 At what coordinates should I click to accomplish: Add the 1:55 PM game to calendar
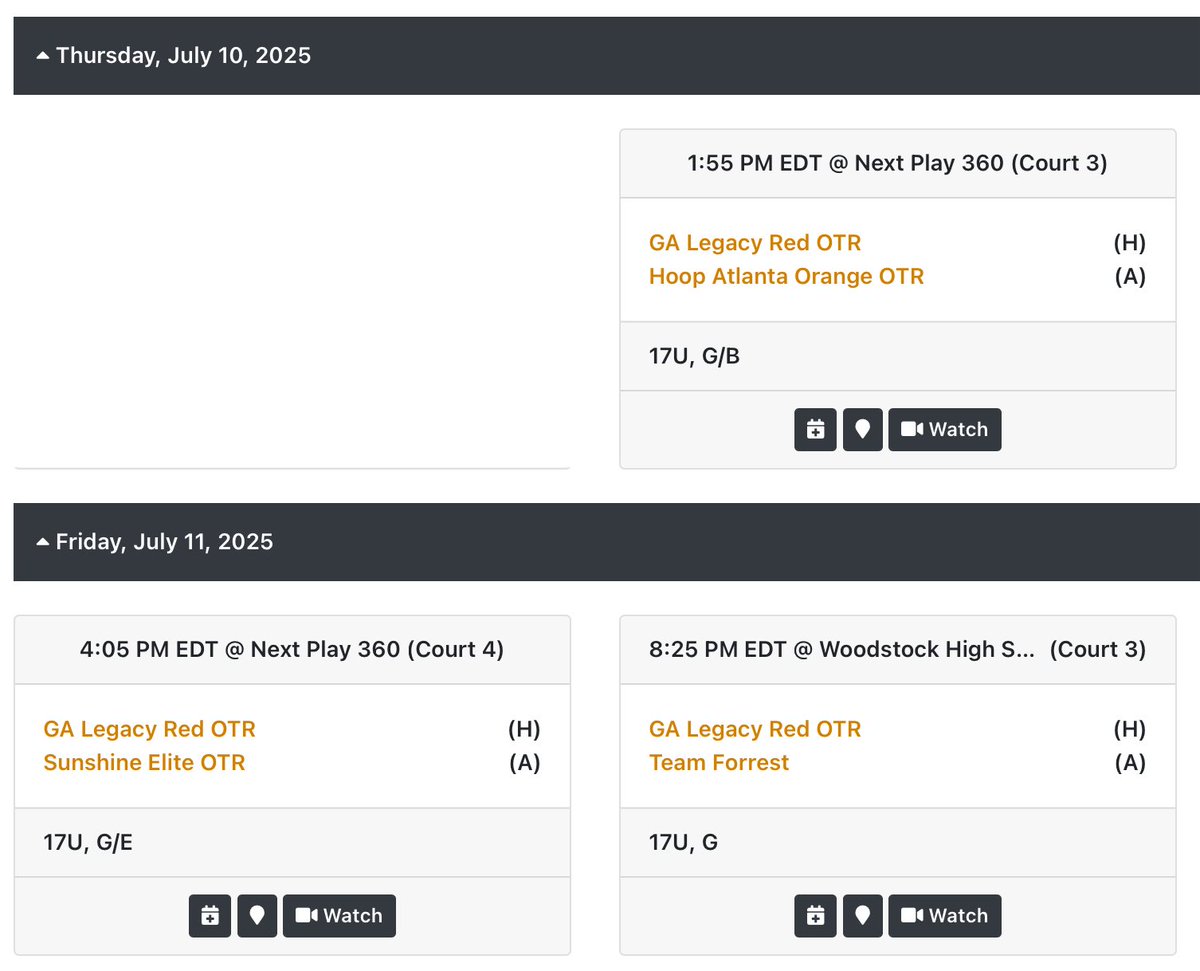coord(815,429)
